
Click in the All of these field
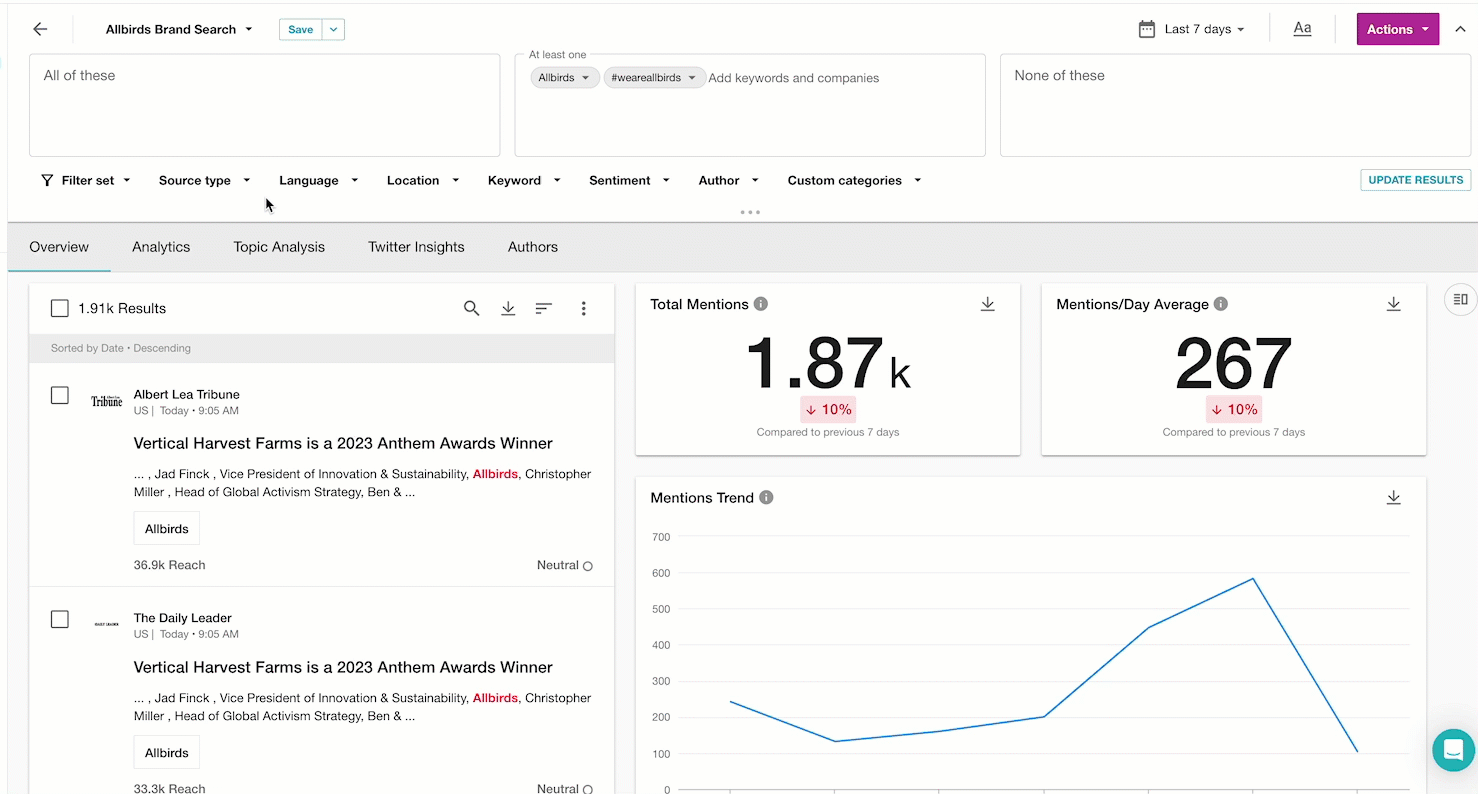coord(264,105)
